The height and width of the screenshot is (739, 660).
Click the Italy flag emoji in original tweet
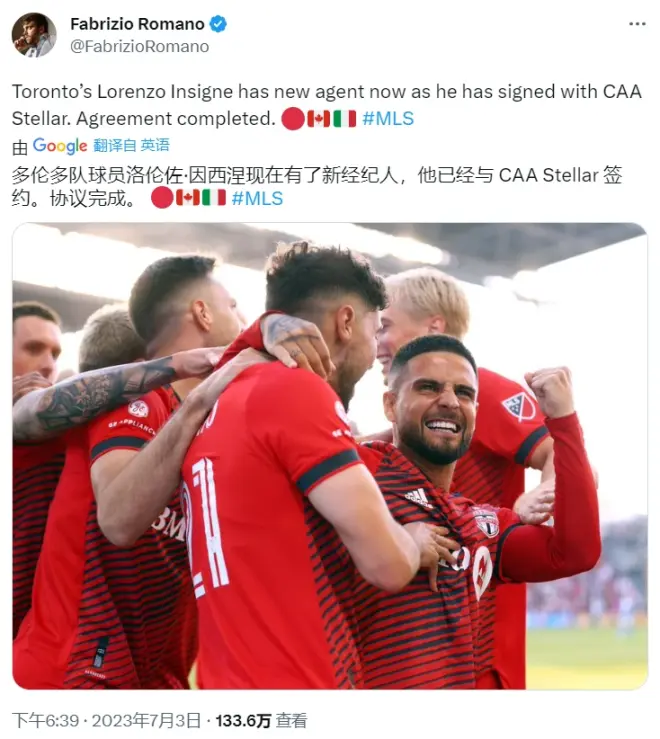[x=345, y=118]
